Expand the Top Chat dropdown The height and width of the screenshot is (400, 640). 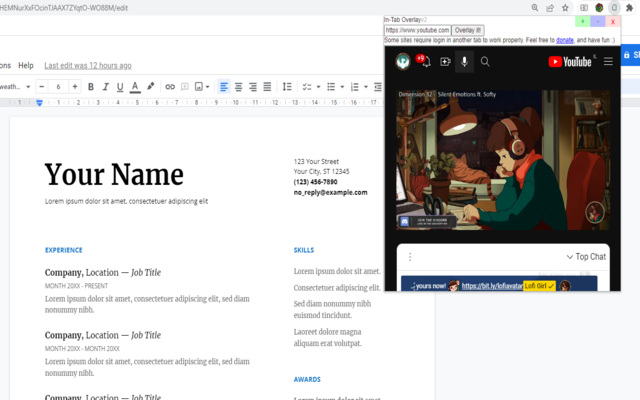click(586, 257)
